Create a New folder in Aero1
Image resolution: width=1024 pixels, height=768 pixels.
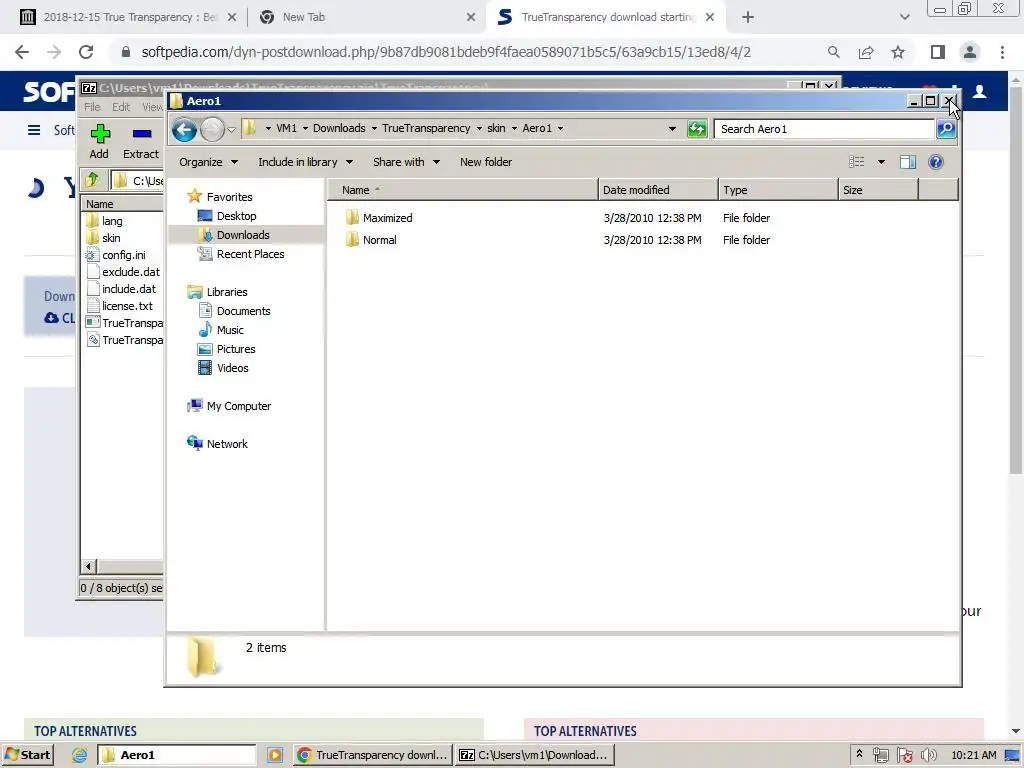(485, 162)
